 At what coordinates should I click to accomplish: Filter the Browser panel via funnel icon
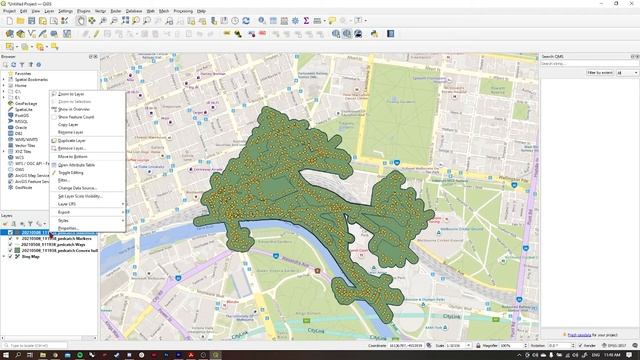[22, 64]
